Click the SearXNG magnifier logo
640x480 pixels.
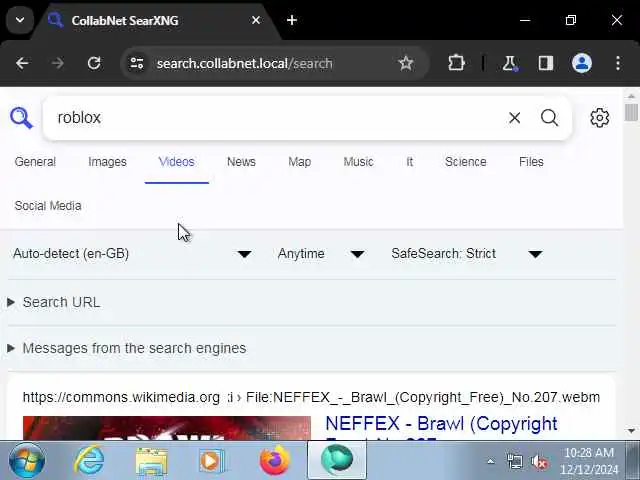pyautogui.click(x=21, y=118)
